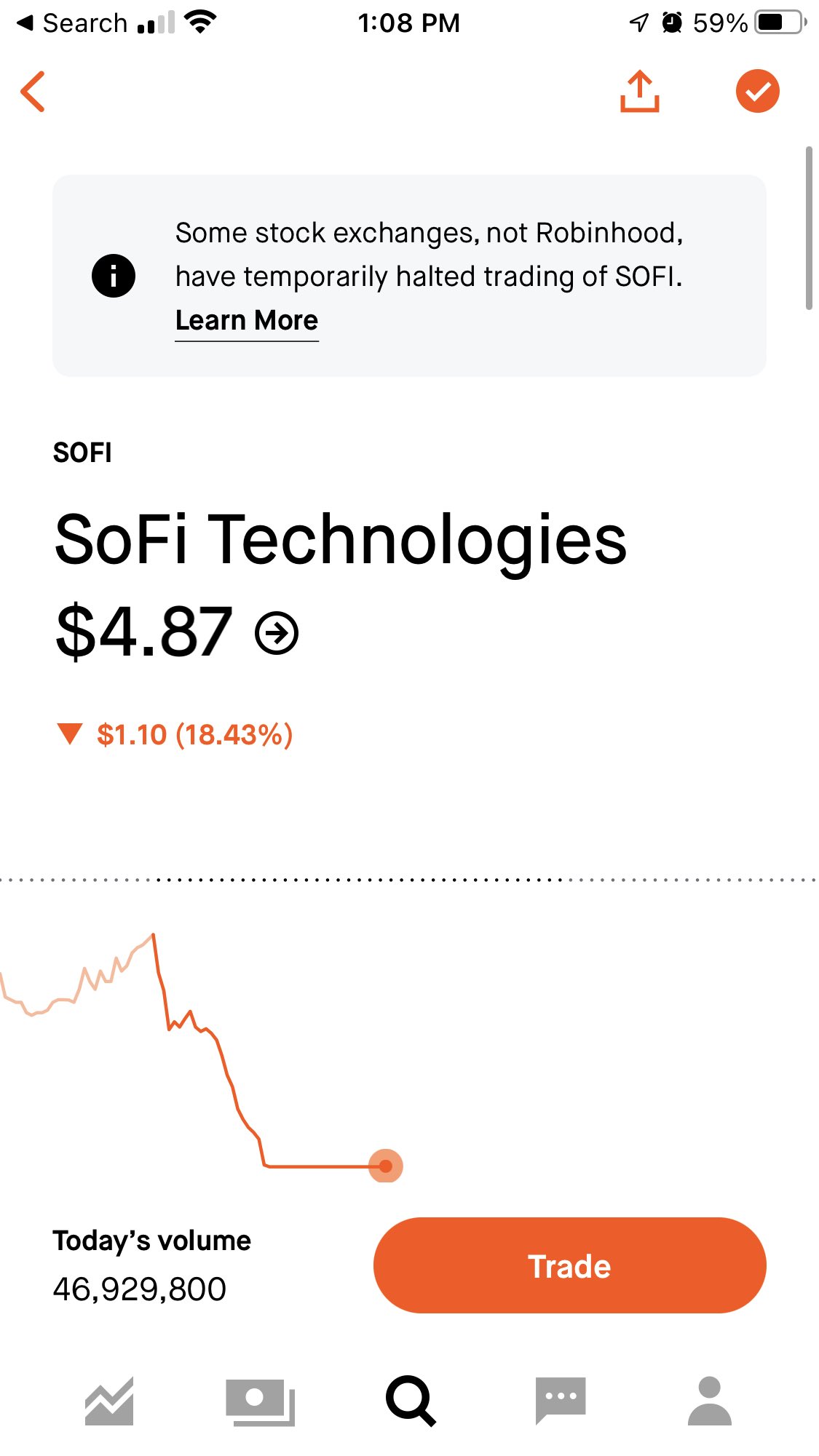Screen dimensions: 819x1456
Task: Tap Today's volume figure
Action: [140, 1289]
